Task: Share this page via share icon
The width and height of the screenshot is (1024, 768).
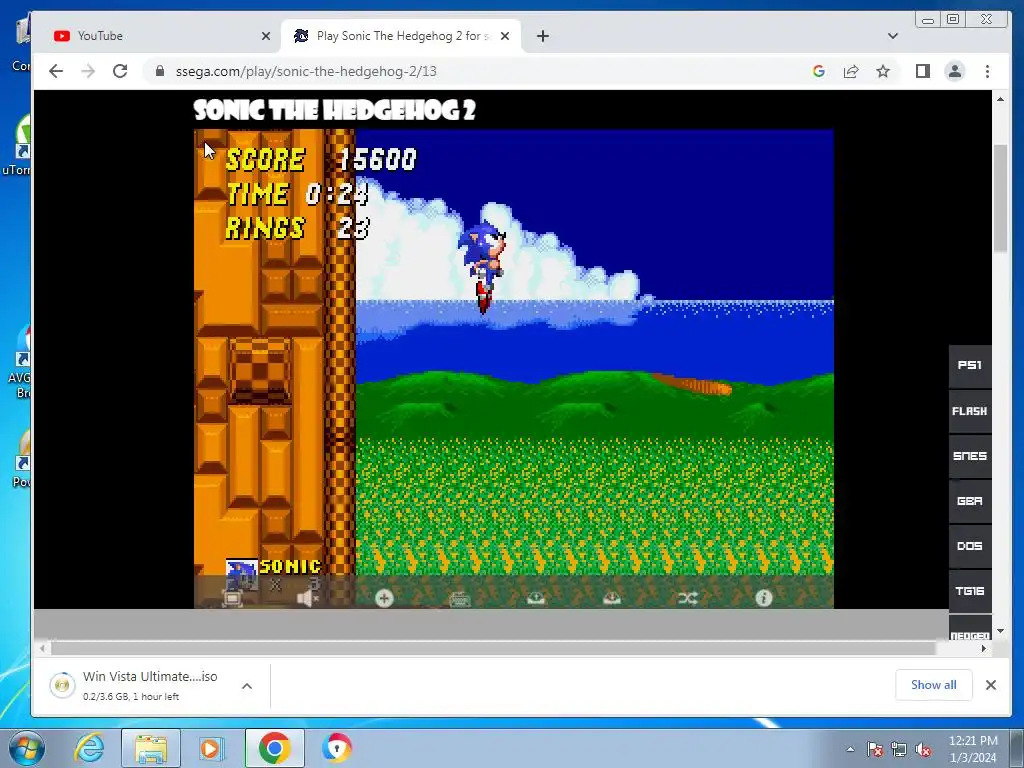Action: [851, 71]
